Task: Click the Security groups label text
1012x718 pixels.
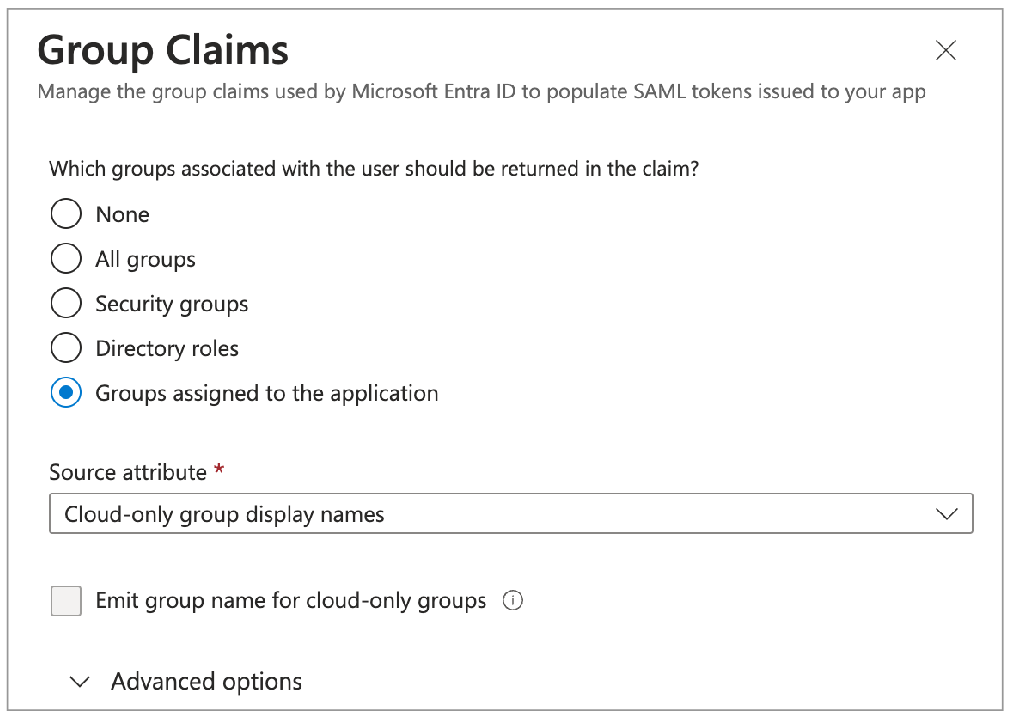Action: [x=171, y=304]
